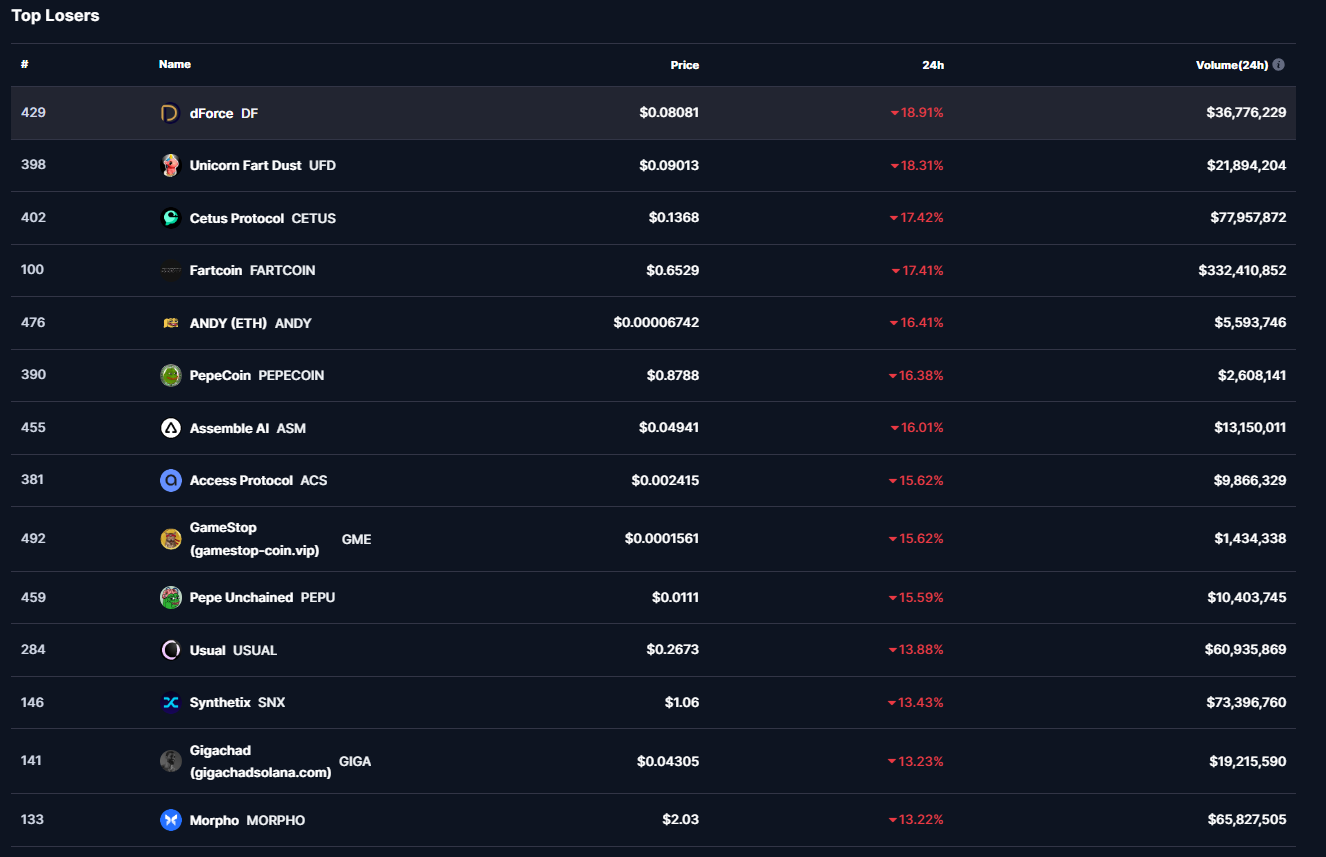The width and height of the screenshot is (1326, 857).
Task: Click the Cetus Protocol logo icon
Action: 170,218
